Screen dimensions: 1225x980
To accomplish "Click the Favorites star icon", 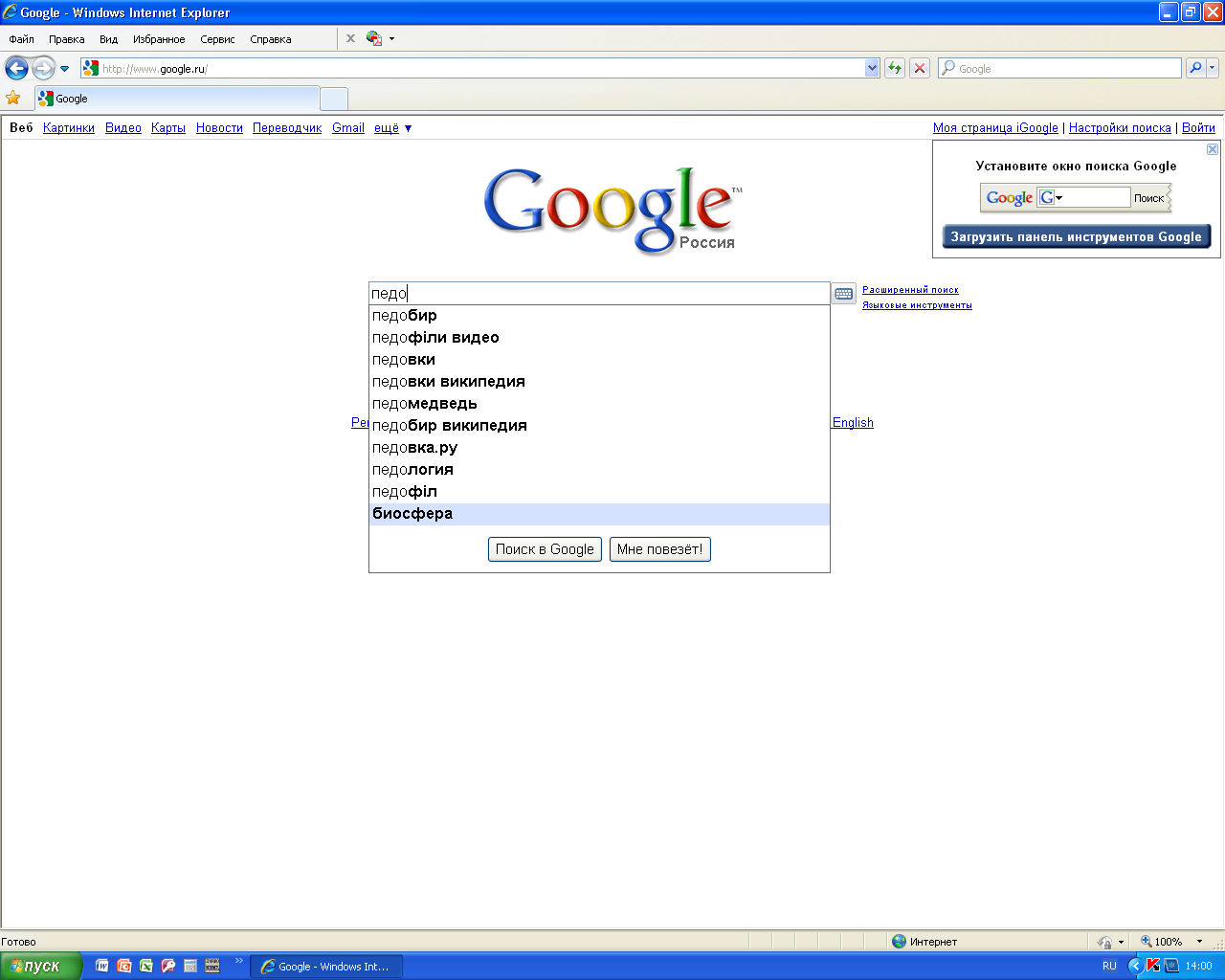I will coord(13,98).
